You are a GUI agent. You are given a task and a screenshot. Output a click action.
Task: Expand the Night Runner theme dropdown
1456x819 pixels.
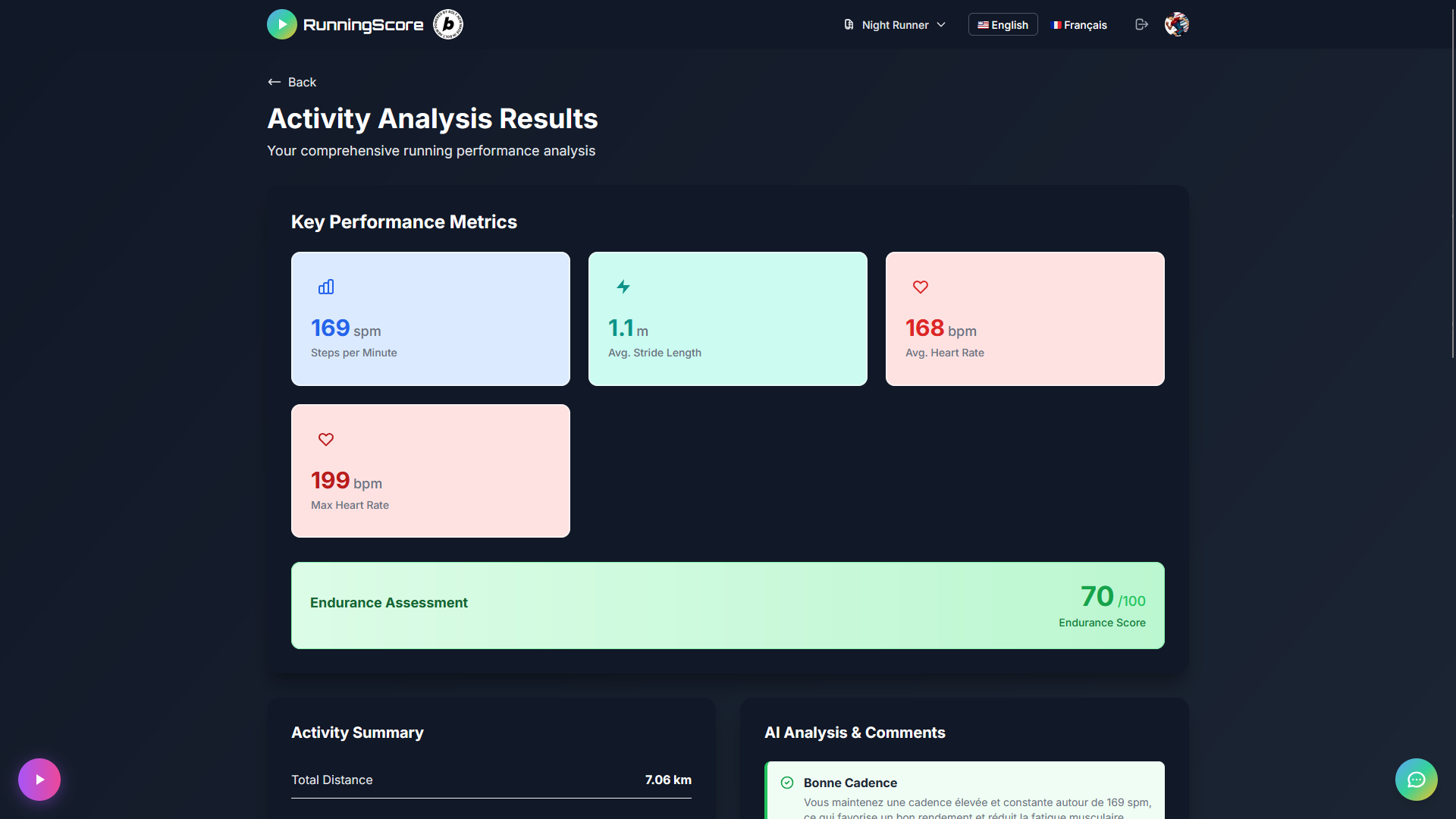pos(895,25)
